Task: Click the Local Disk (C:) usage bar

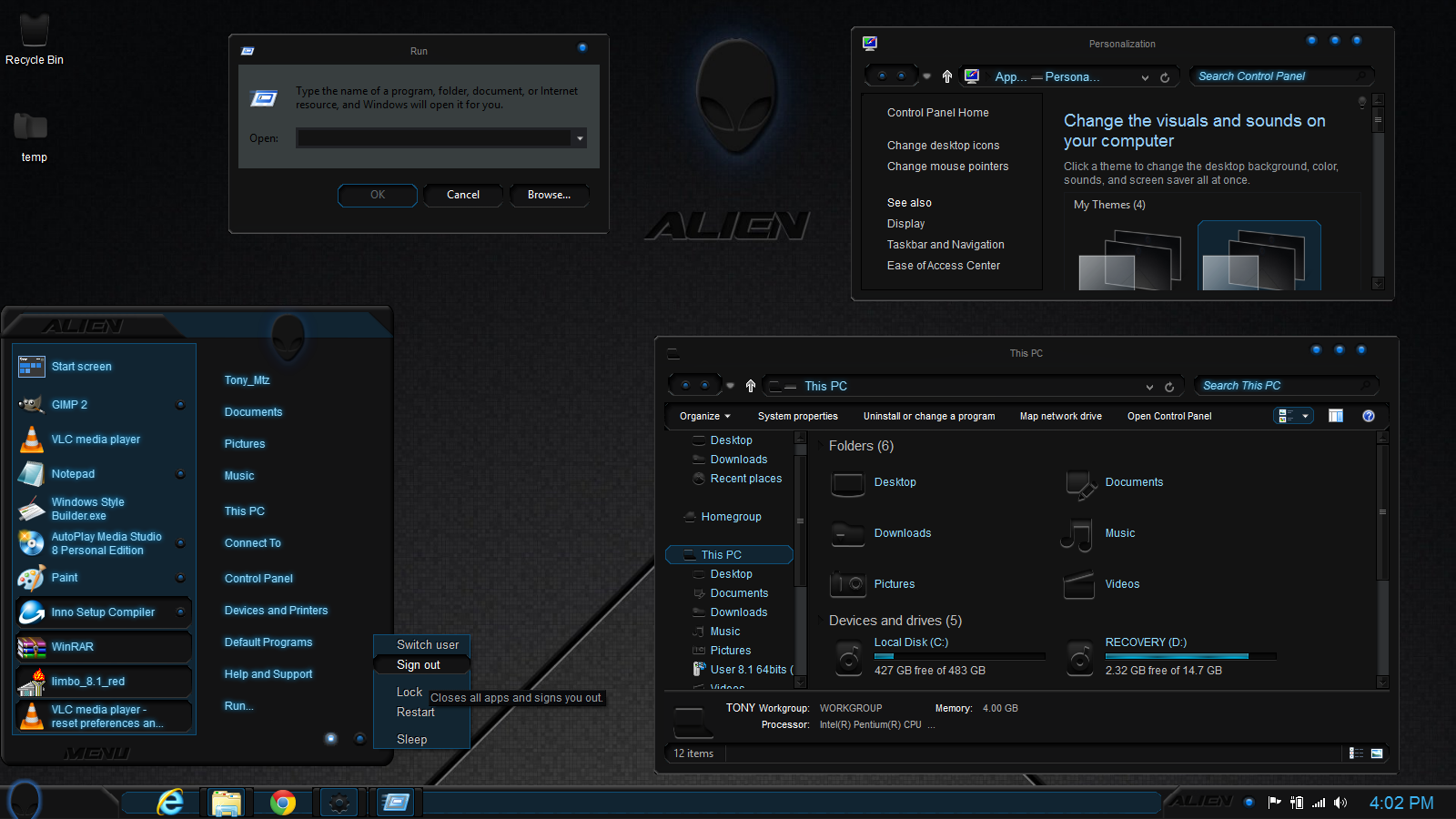Action: coord(959,656)
